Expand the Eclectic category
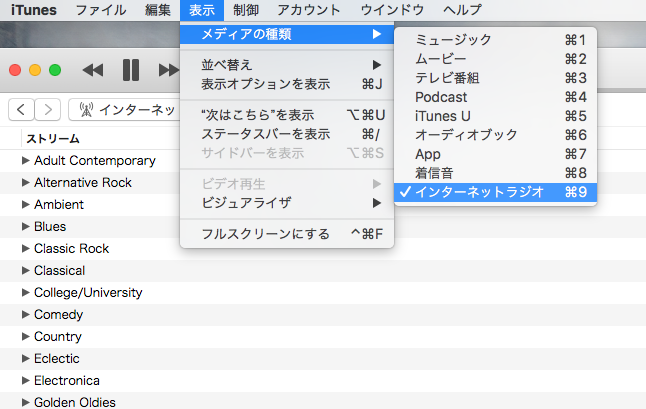The image size is (646, 409). point(26,359)
